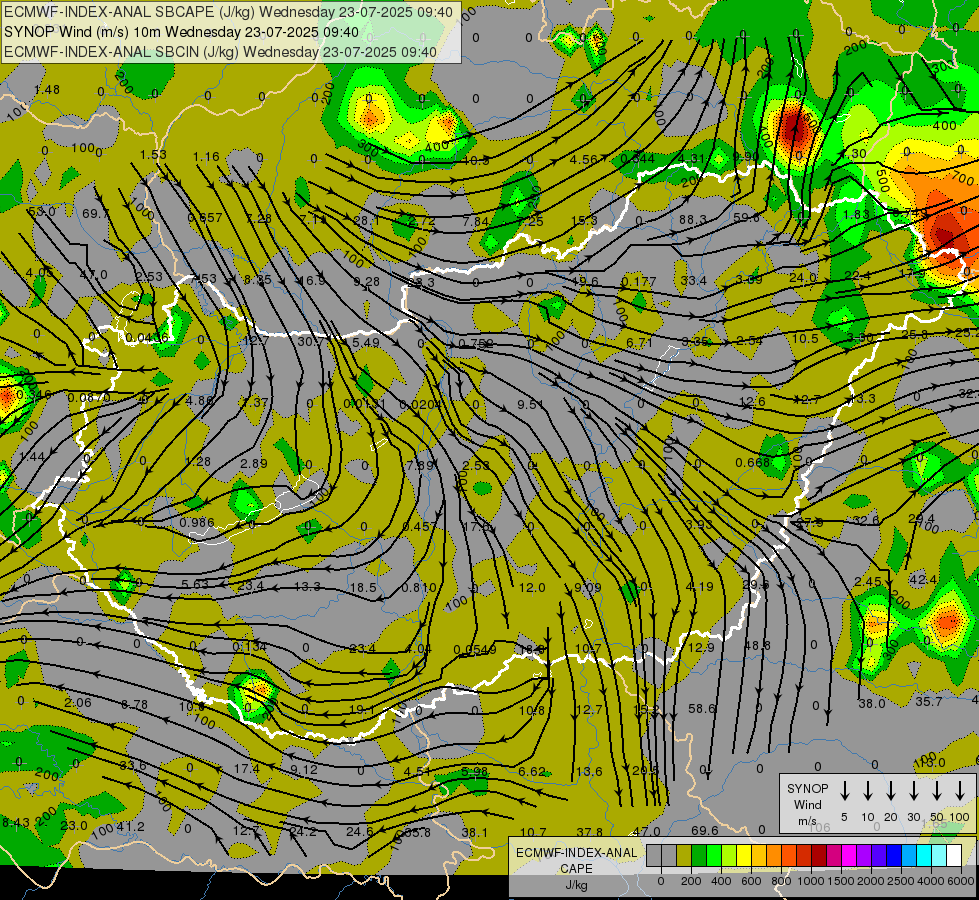Click the '38.0' value on the map

[x=872, y=703]
